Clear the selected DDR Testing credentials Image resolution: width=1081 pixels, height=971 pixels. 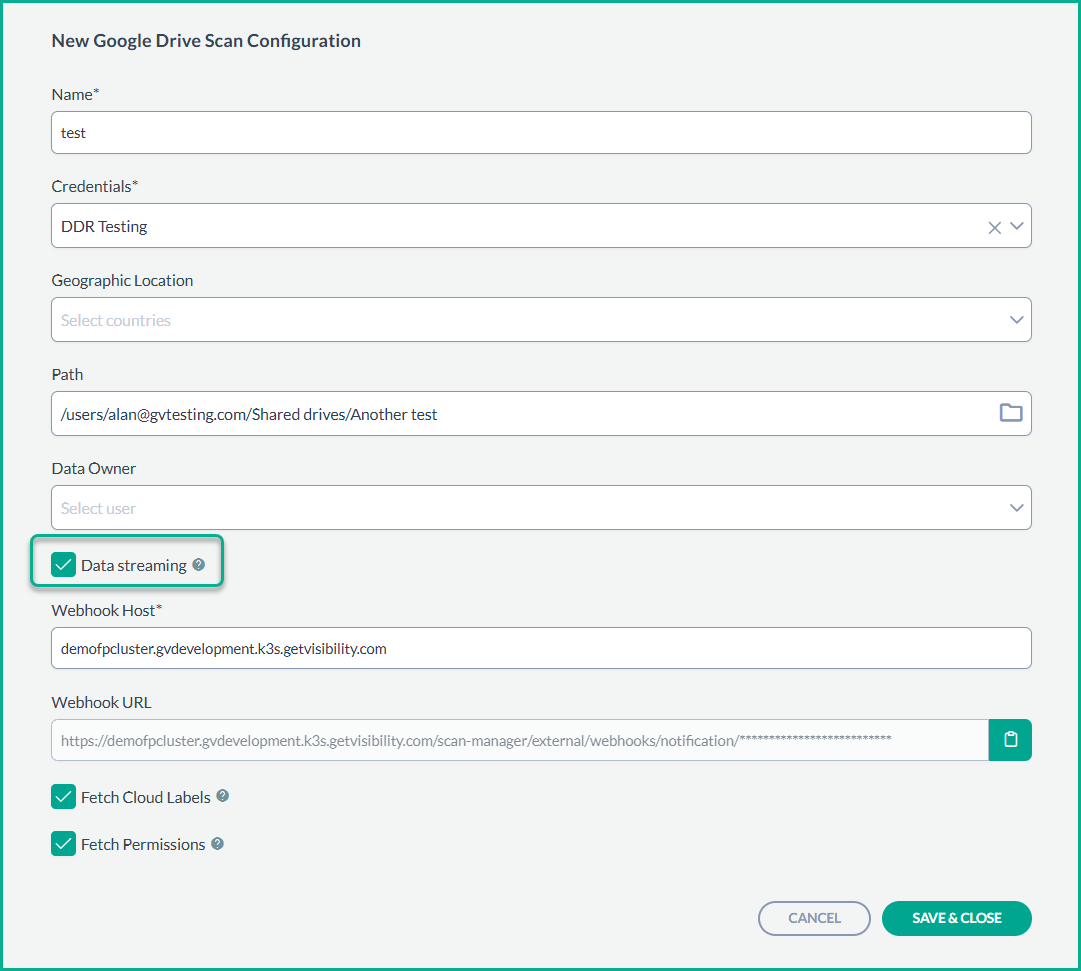point(994,227)
